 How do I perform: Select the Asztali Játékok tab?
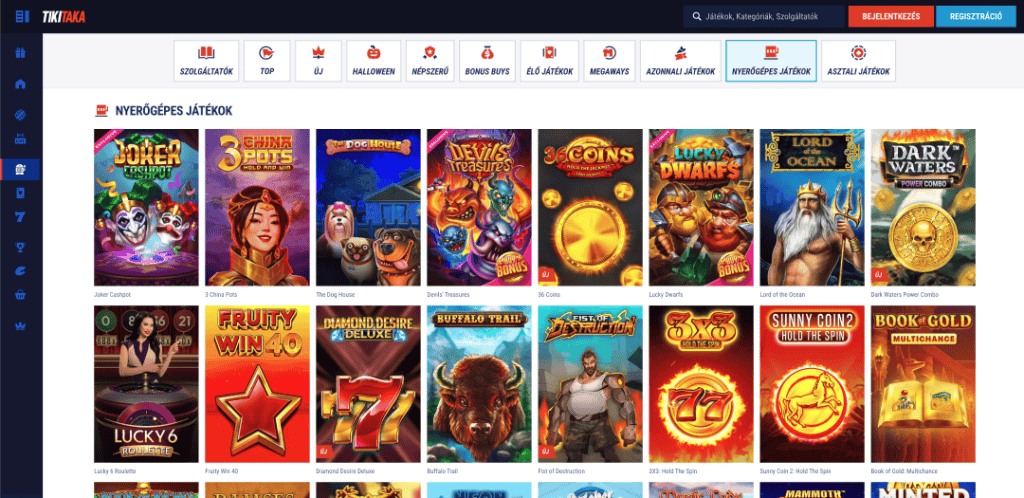(x=858, y=60)
